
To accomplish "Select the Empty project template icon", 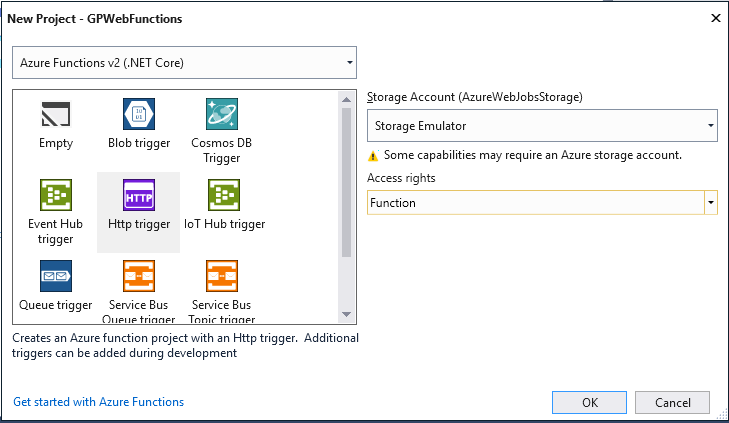I will [x=56, y=114].
